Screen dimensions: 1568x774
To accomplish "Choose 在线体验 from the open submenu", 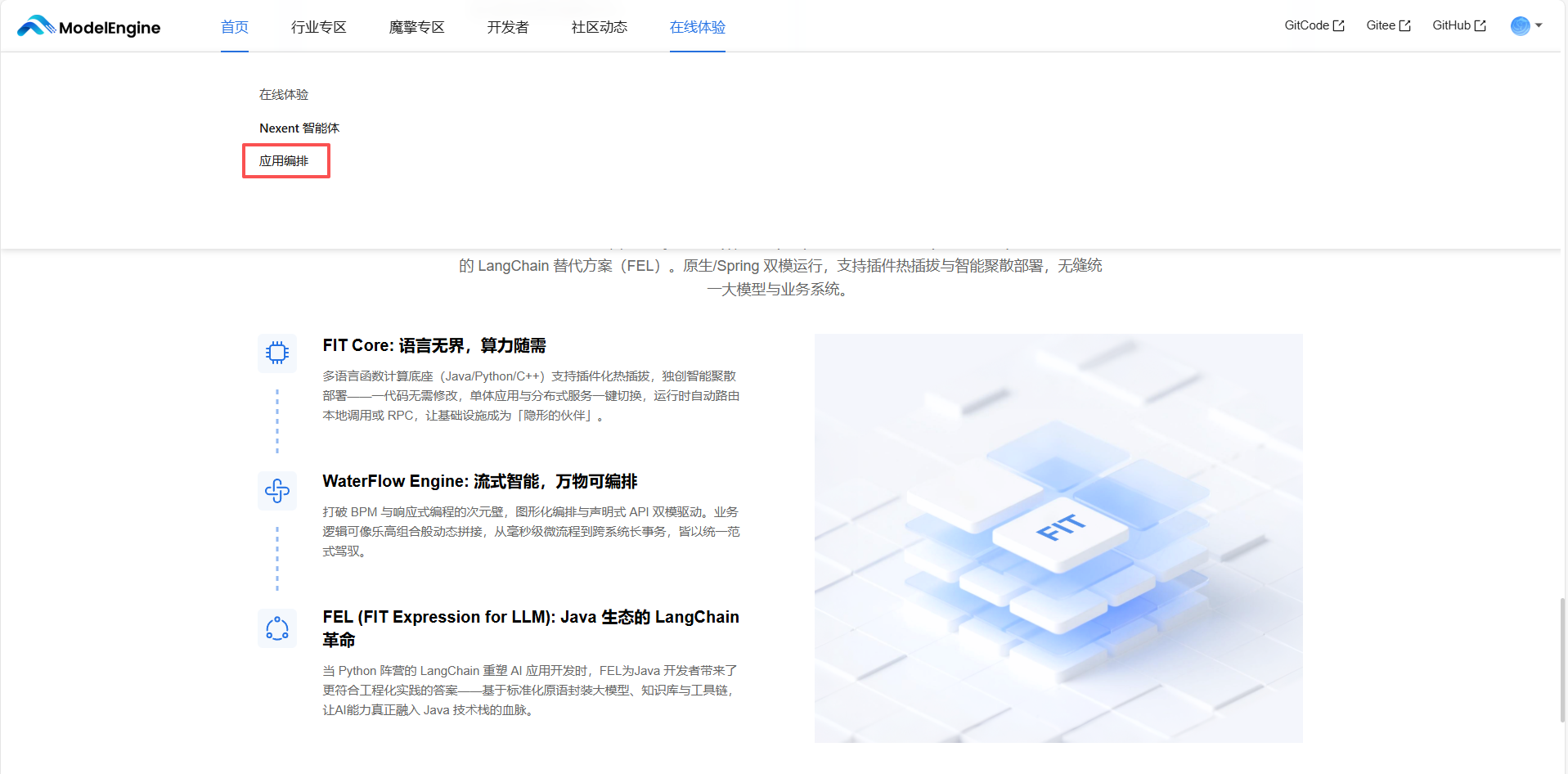I will pos(284,94).
